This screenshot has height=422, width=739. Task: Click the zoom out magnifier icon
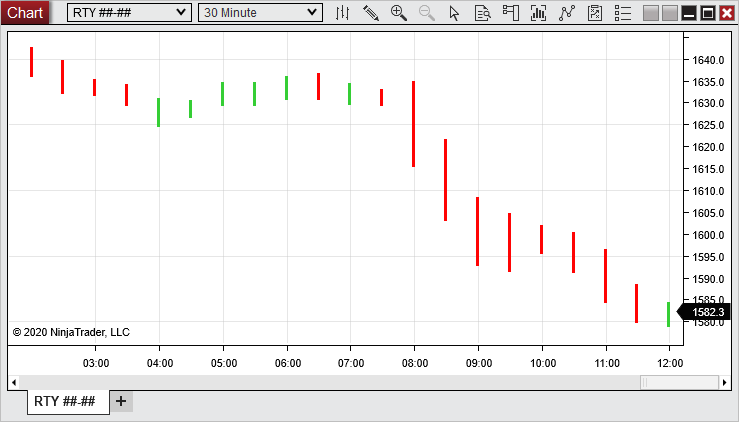click(427, 13)
